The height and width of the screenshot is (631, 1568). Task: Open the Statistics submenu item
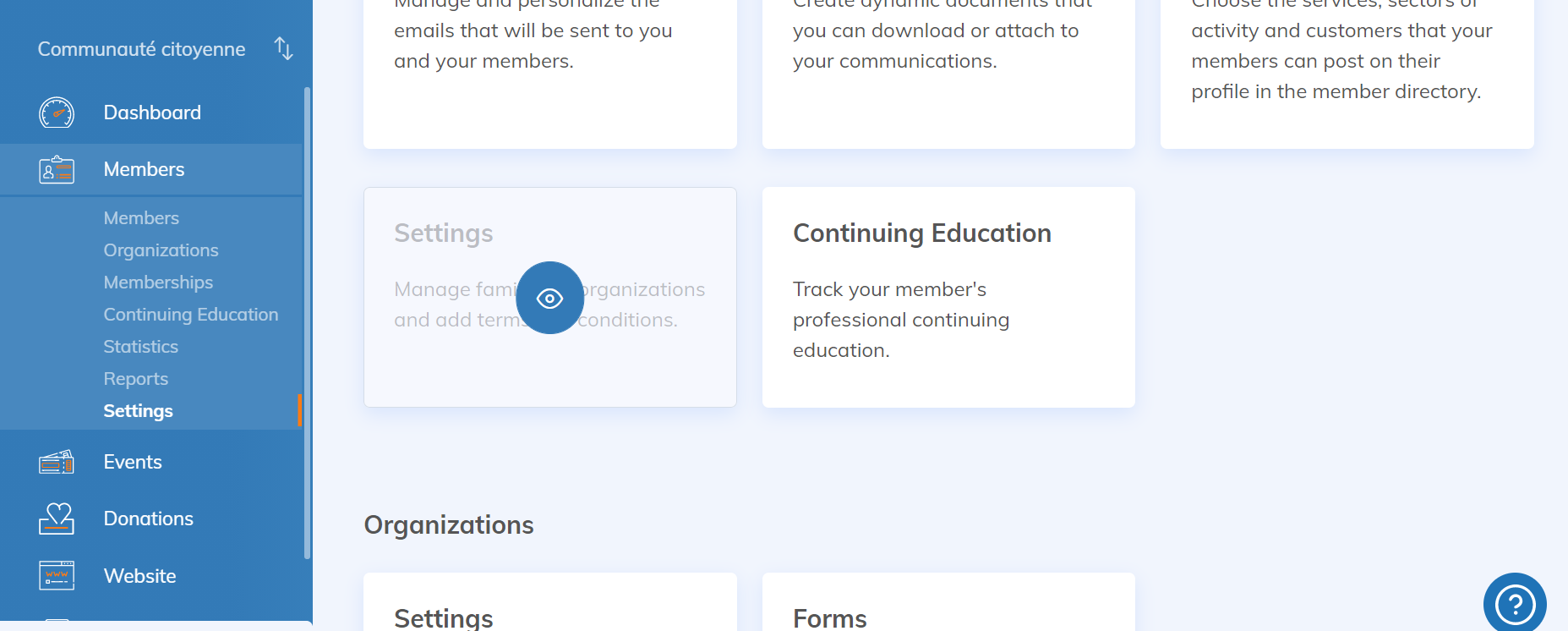coord(140,347)
